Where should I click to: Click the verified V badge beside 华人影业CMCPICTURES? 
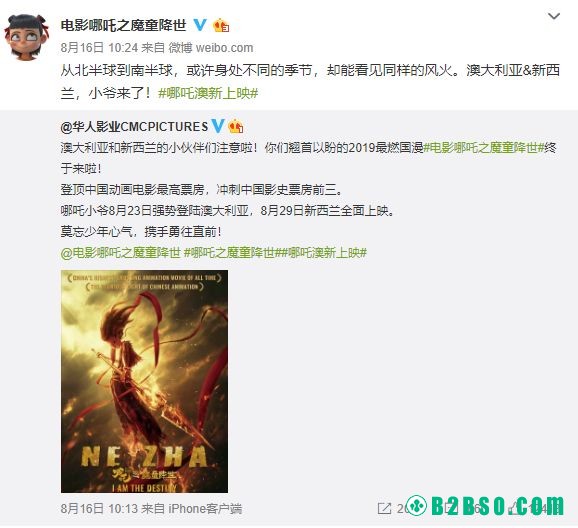(217, 126)
